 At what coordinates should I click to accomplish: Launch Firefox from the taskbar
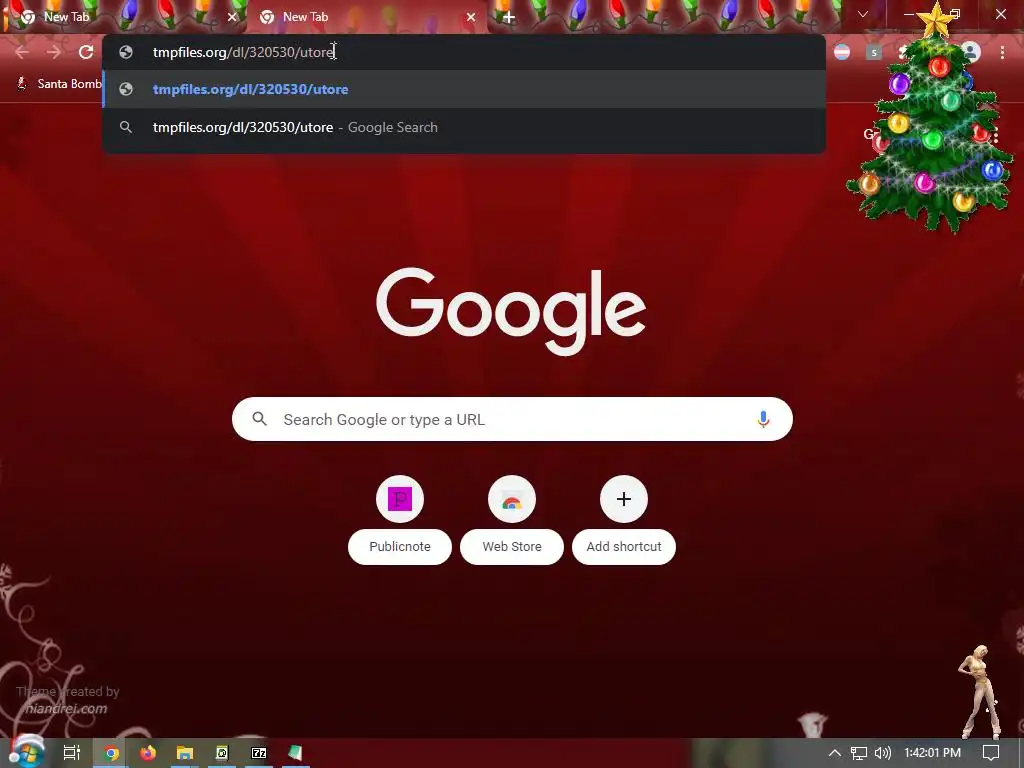148,753
